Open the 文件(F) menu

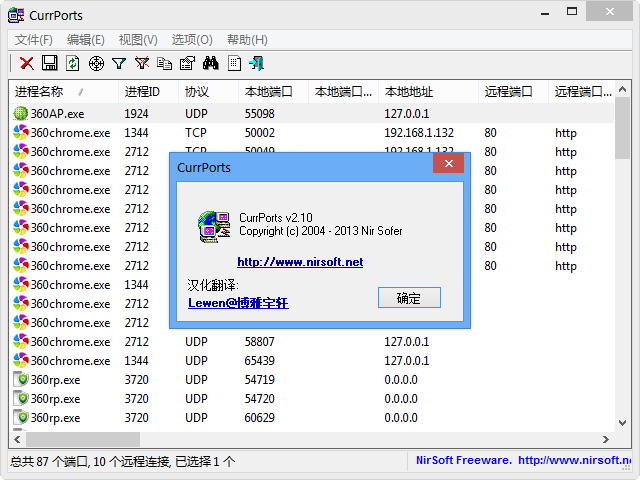(x=34, y=40)
